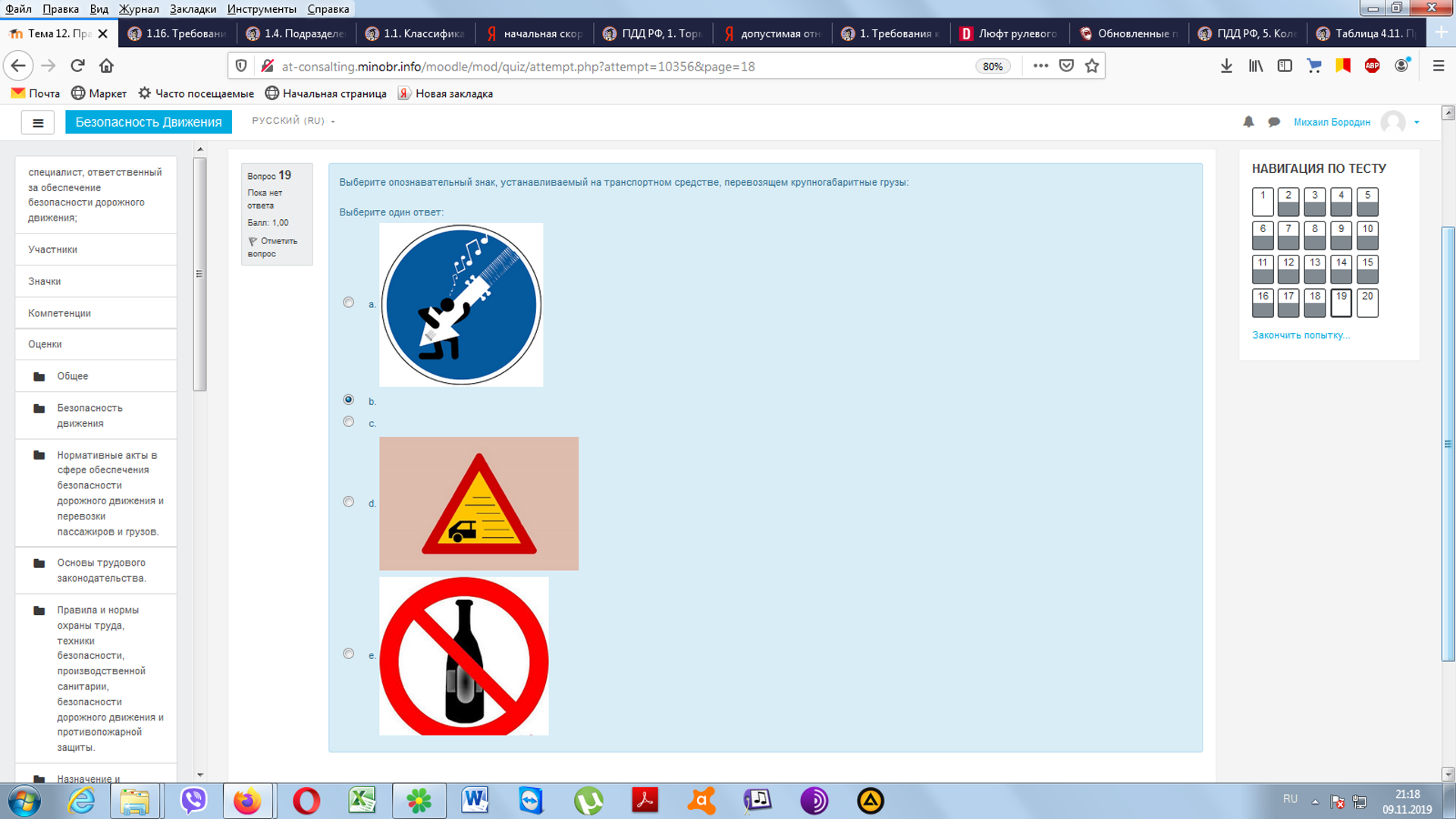Open the notifications bell icon
The height and width of the screenshot is (819, 1456).
pos(1248,122)
